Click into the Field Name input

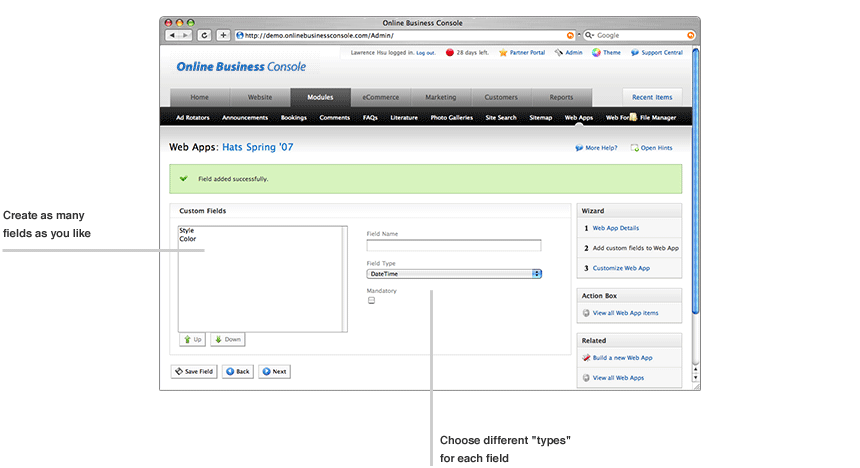tap(453, 245)
